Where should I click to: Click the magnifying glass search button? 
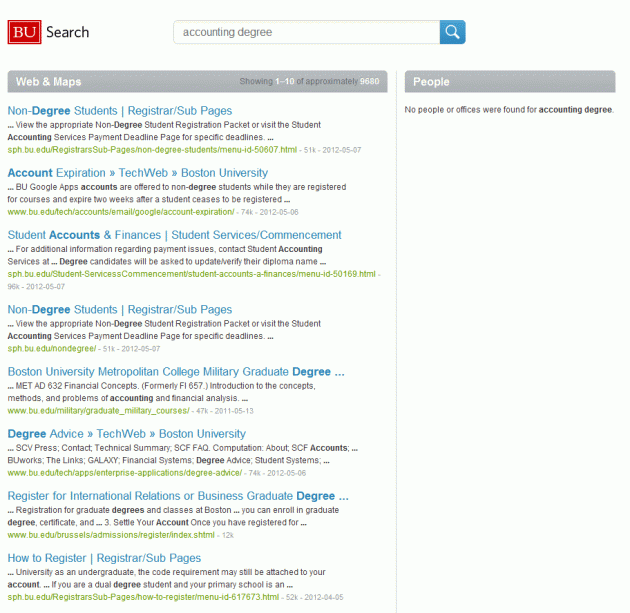click(x=452, y=32)
